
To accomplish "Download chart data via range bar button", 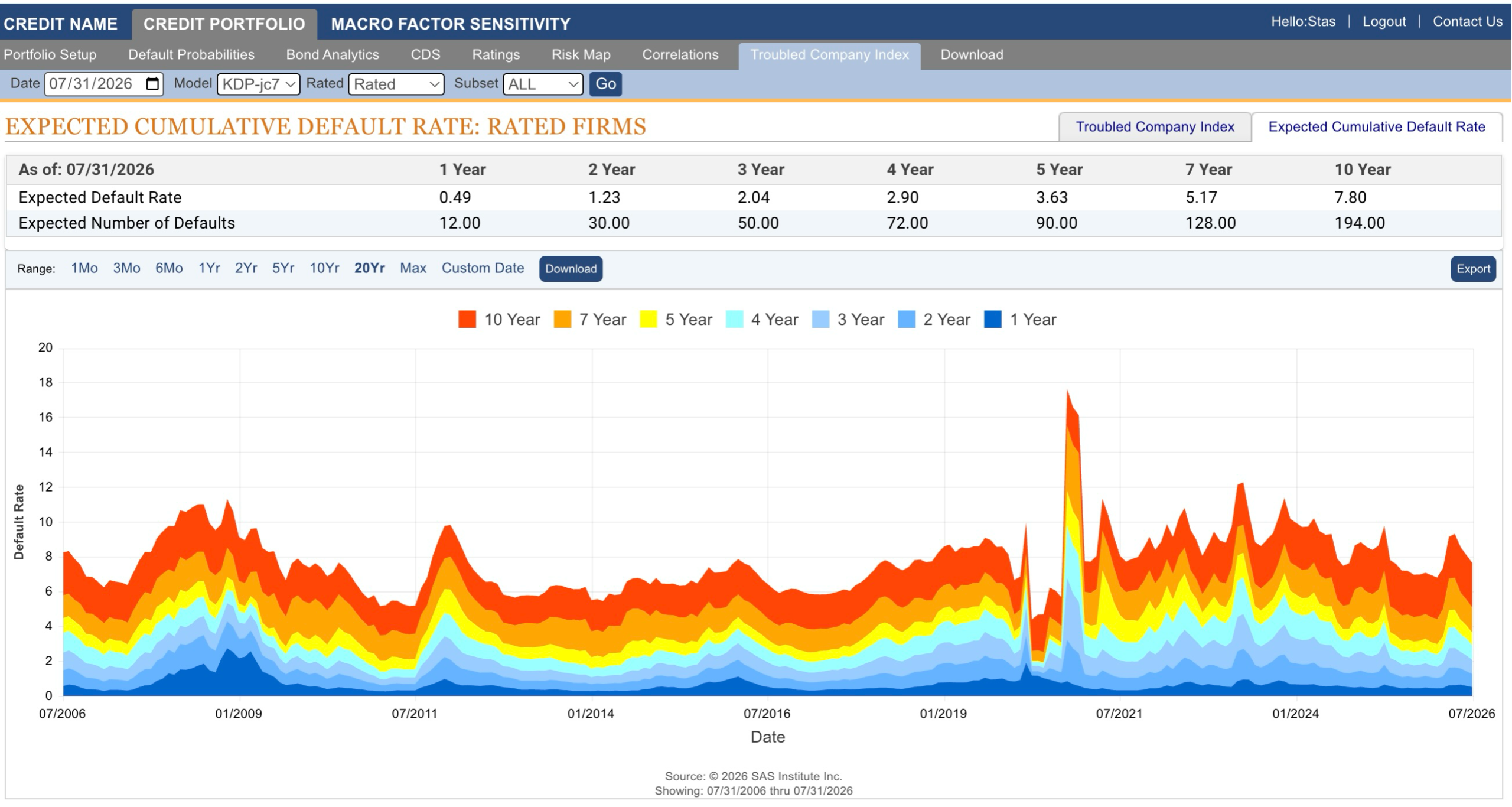I will tap(571, 269).
